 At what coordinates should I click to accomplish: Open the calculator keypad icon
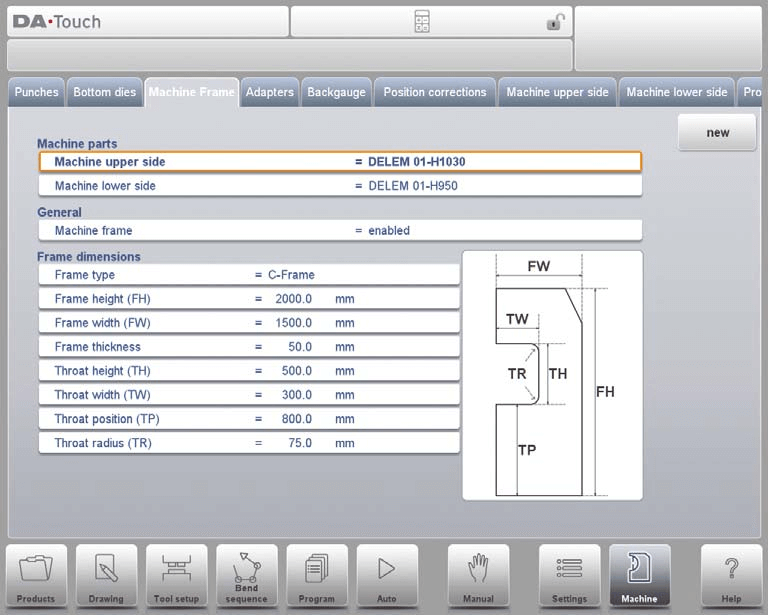pyautogui.click(x=422, y=22)
